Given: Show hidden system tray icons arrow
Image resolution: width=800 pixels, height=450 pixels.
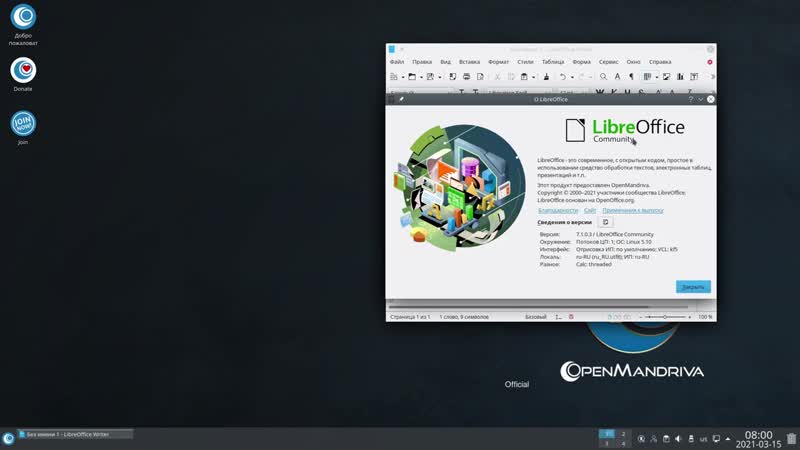Looking at the screenshot, I should (728, 439).
